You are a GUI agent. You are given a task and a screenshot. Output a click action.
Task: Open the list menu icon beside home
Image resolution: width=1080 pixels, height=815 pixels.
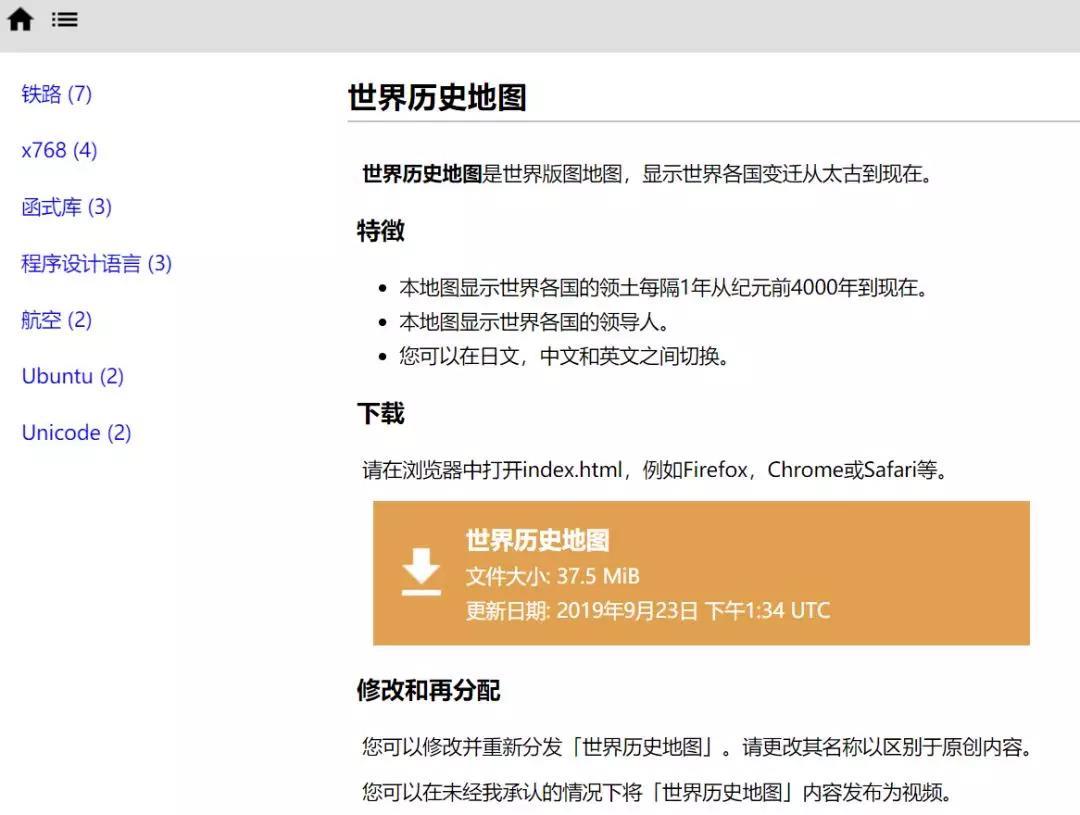coord(65,20)
